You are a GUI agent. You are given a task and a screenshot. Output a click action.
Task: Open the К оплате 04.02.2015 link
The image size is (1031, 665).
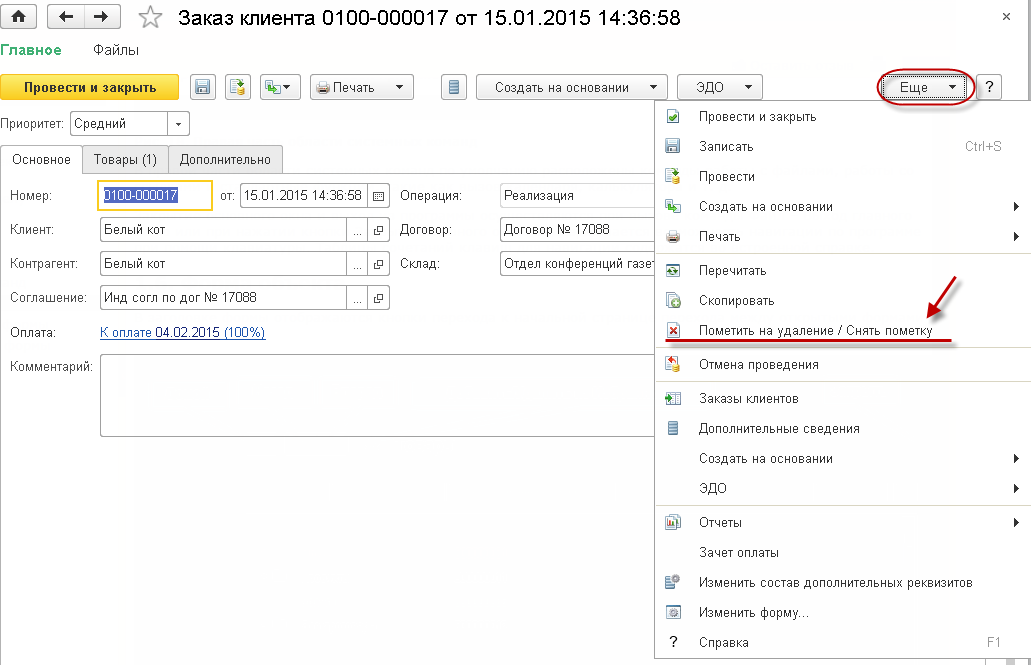coord(183,333)
